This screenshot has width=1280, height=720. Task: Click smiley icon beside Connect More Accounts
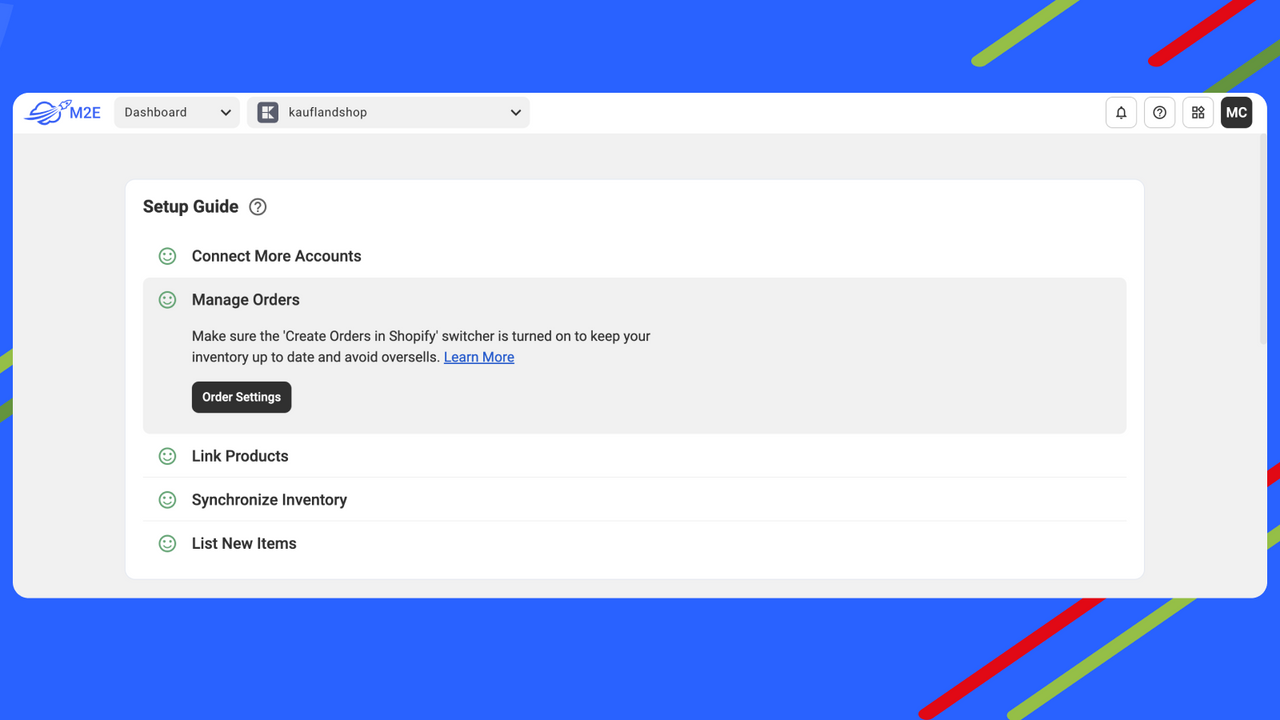click(x=168, y=256)
